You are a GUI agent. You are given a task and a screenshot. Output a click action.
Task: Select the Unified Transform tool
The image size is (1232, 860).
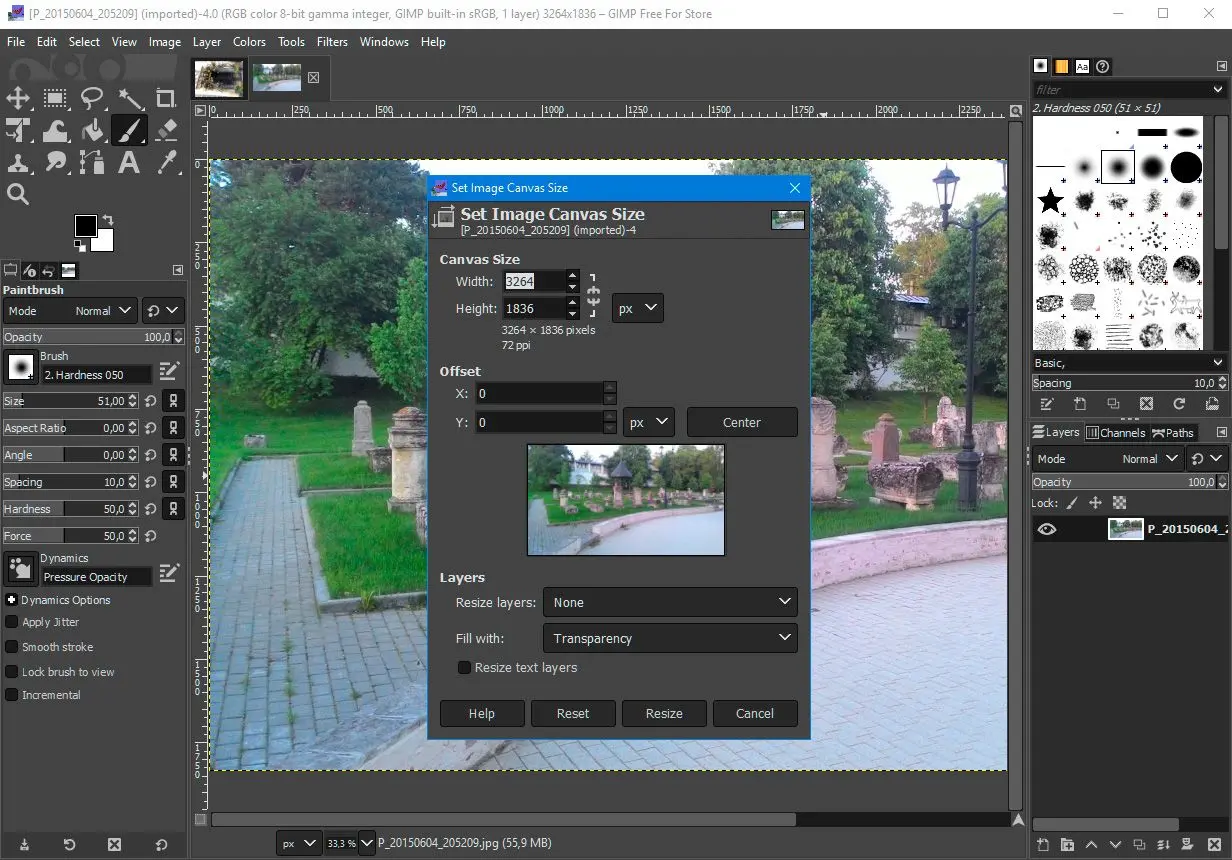(x=18, y=130)
